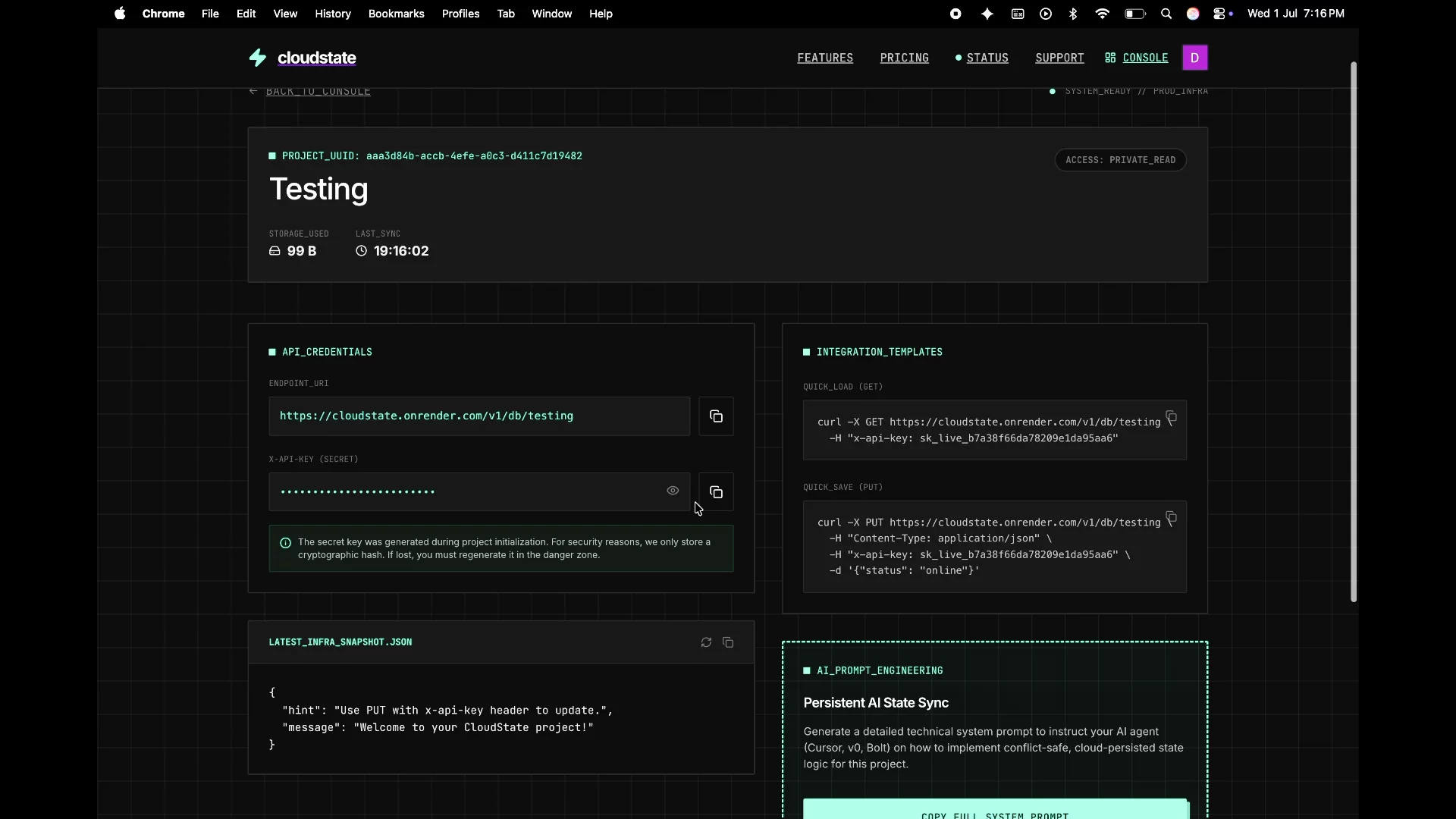Click the INTEGRATION_TEMPLATES section heading
Image resolution: width=1456 pixels, height=819 pixels.
click(879, 352)
